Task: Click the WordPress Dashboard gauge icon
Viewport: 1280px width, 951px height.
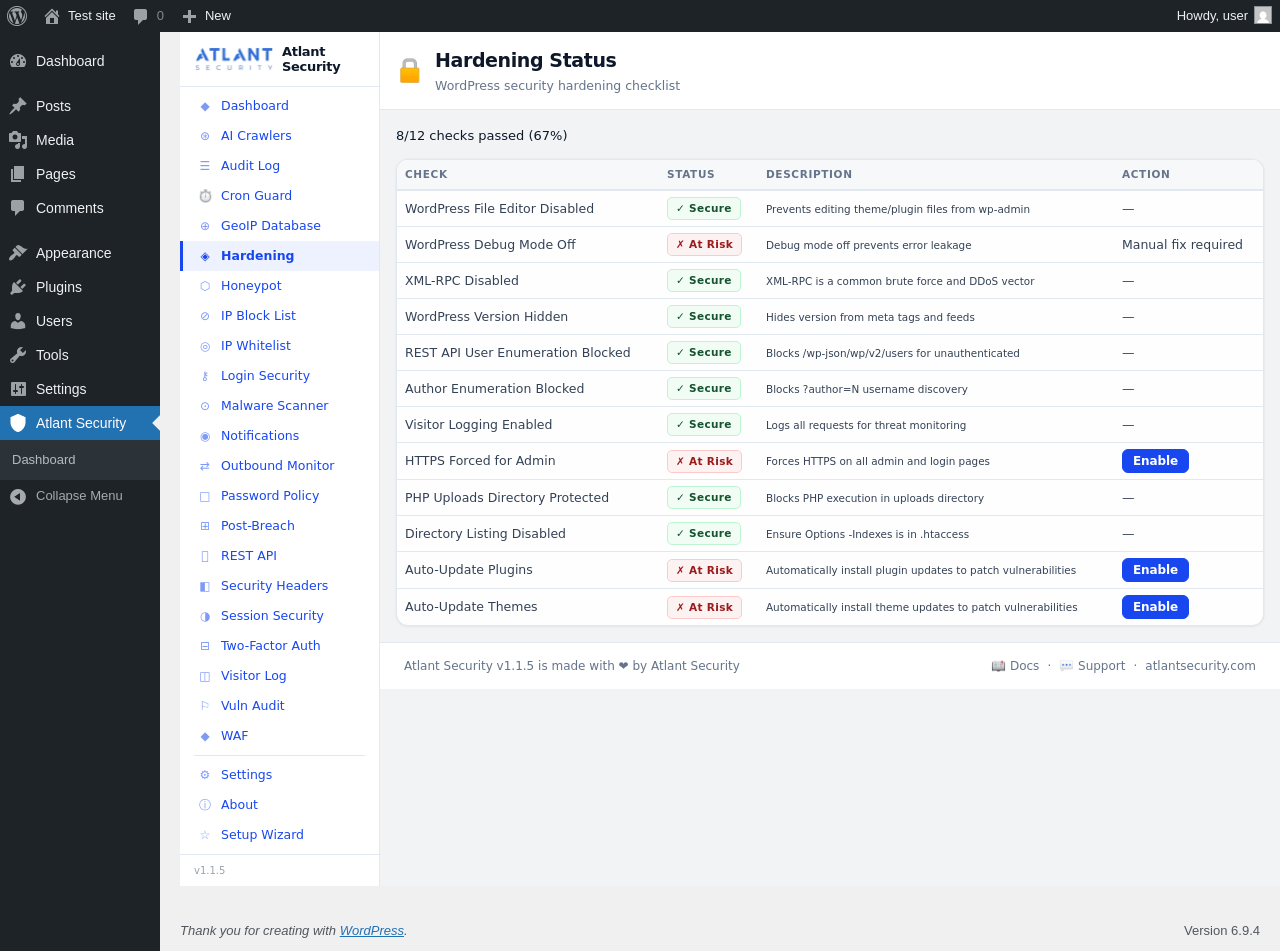Action: coord(18,61)
